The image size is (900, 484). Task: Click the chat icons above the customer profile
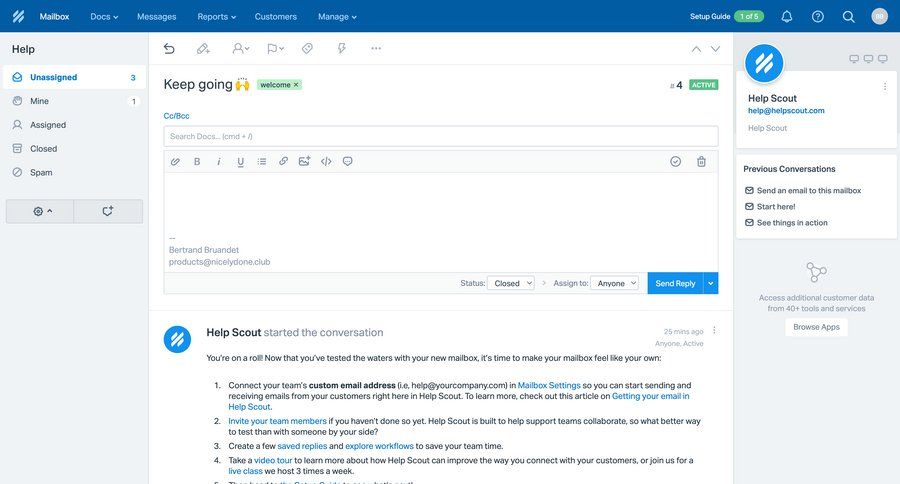click(x=868, y=59)
